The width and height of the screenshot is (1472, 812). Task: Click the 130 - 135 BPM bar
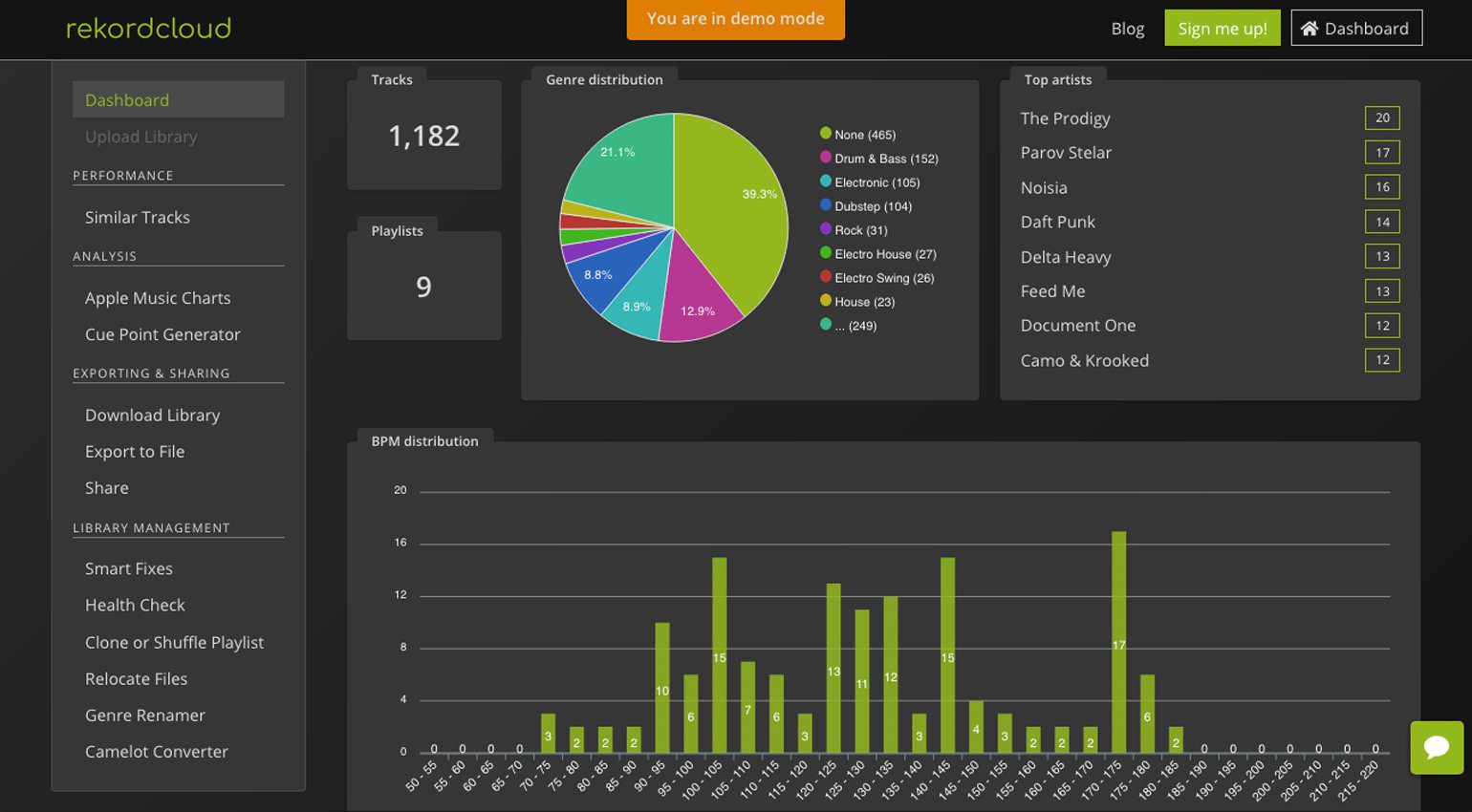tap(891, 673)
